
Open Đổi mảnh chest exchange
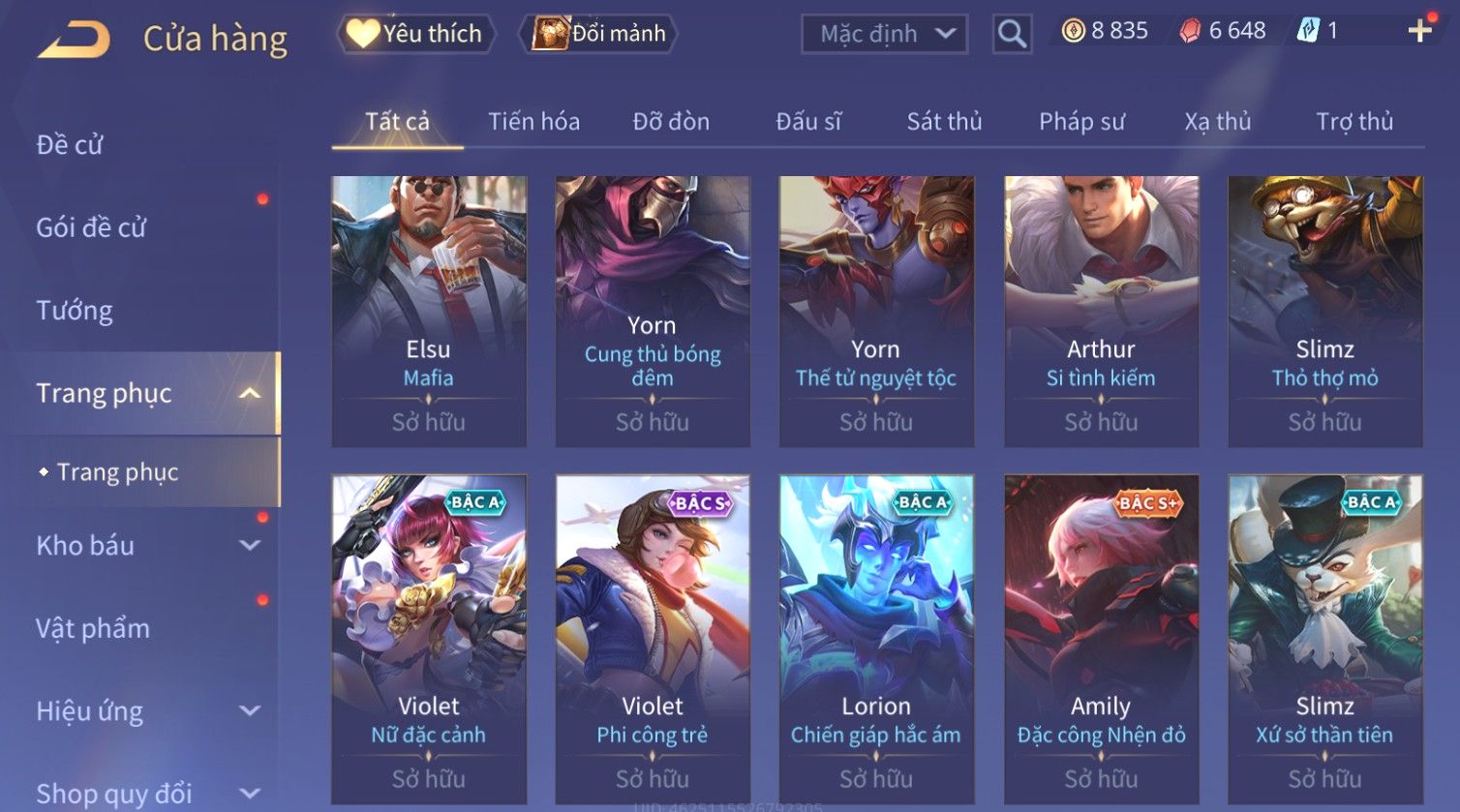597,34
